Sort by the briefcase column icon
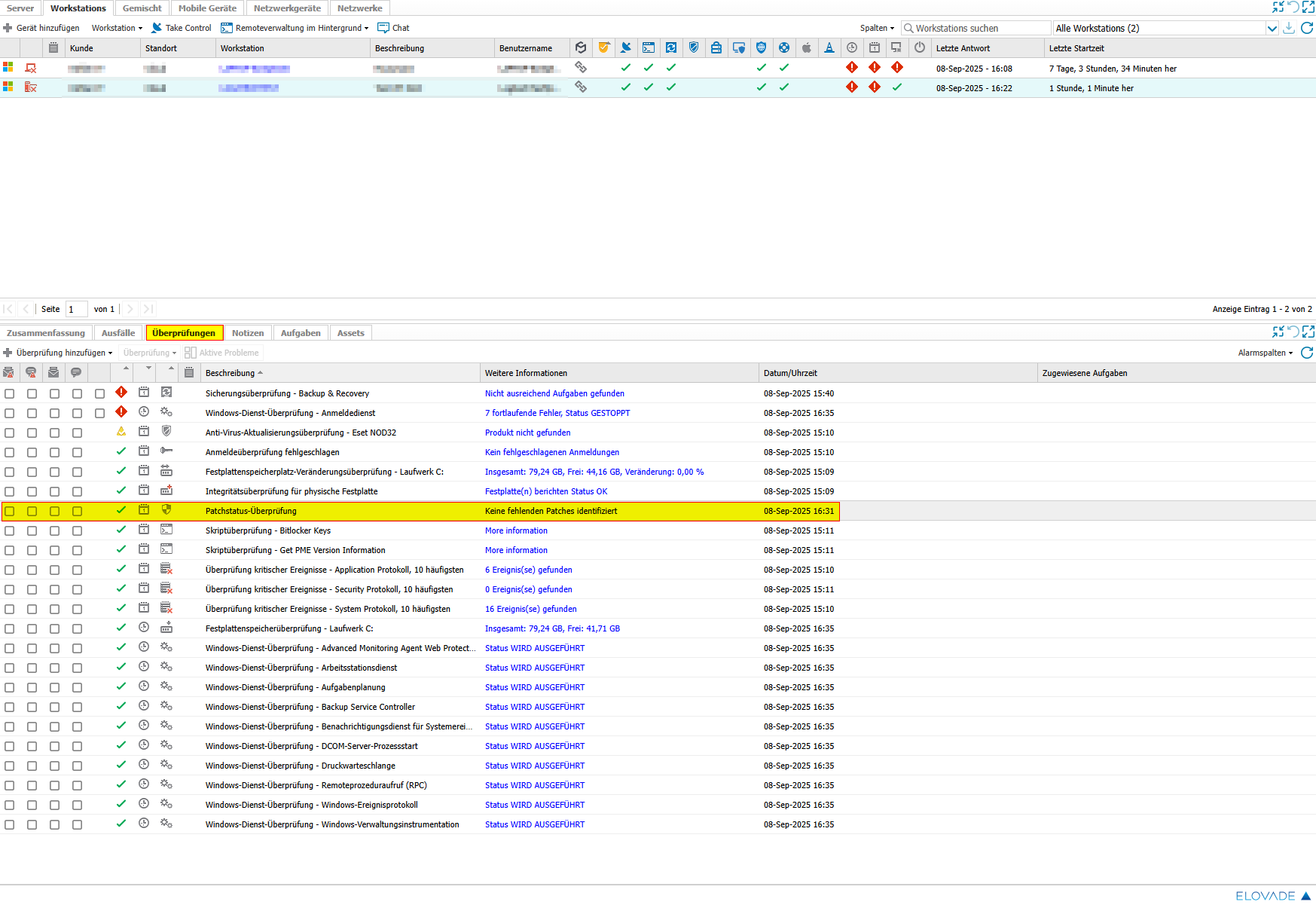The image size is (1316, 905). tap(716, 48)
